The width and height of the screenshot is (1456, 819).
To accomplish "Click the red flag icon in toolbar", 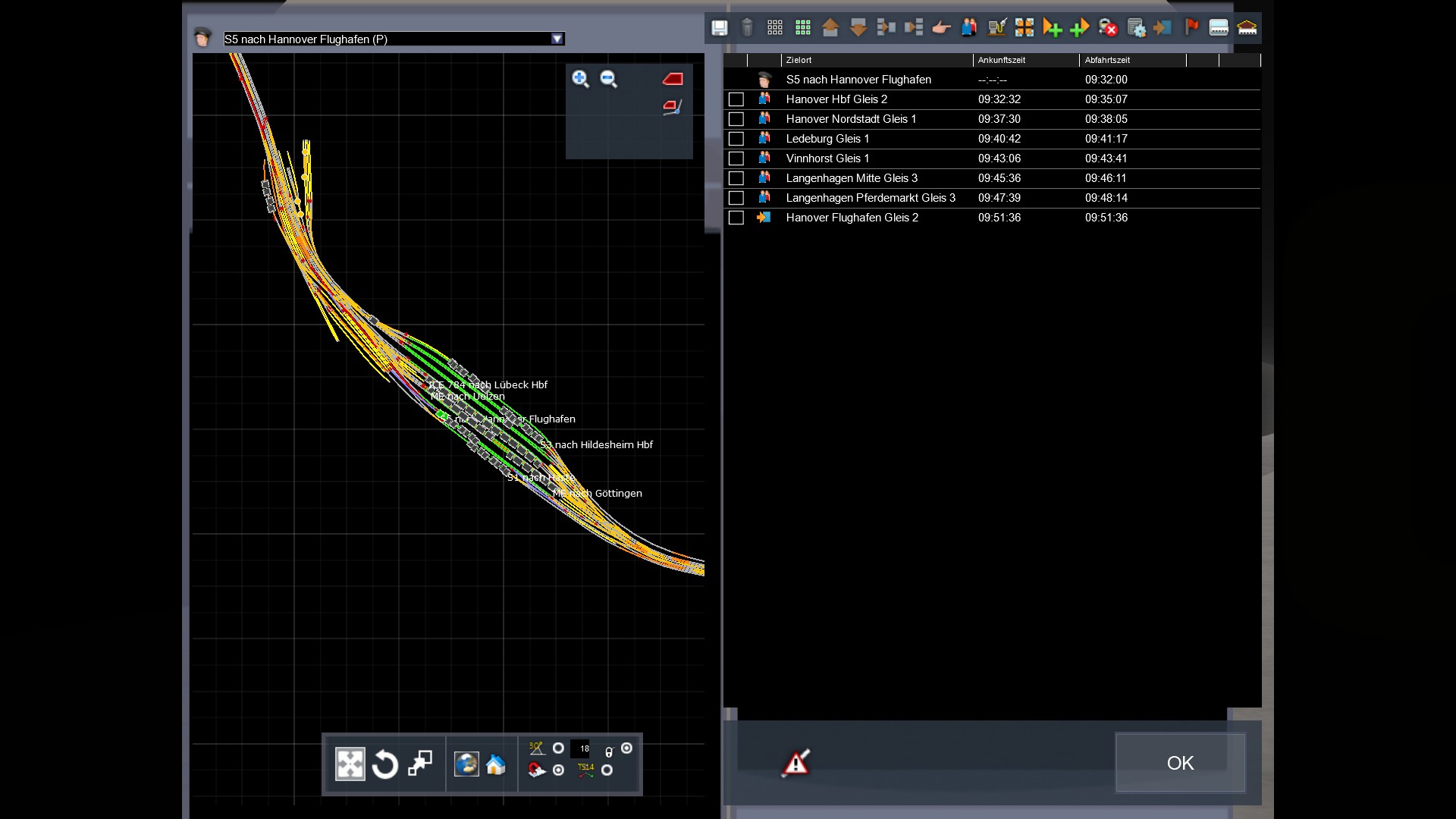I will (1191, 28).
